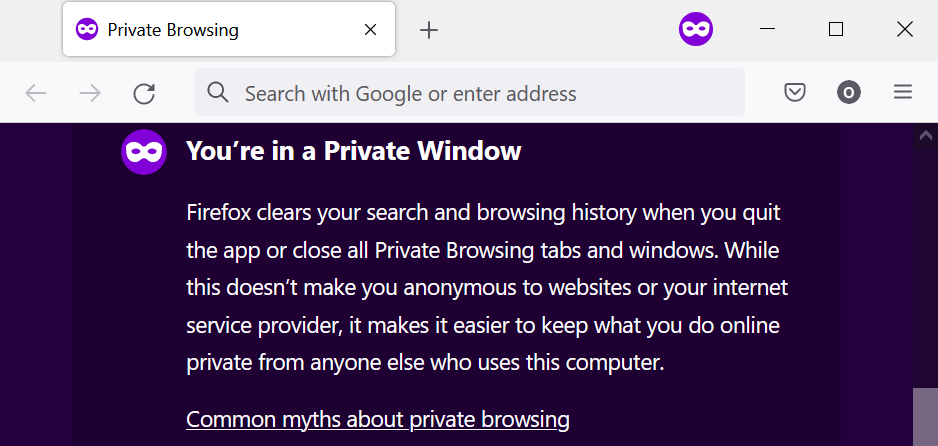Viewport: 938px width, 446px height.
Task: Reload the current page
Action: pos(144,93)
